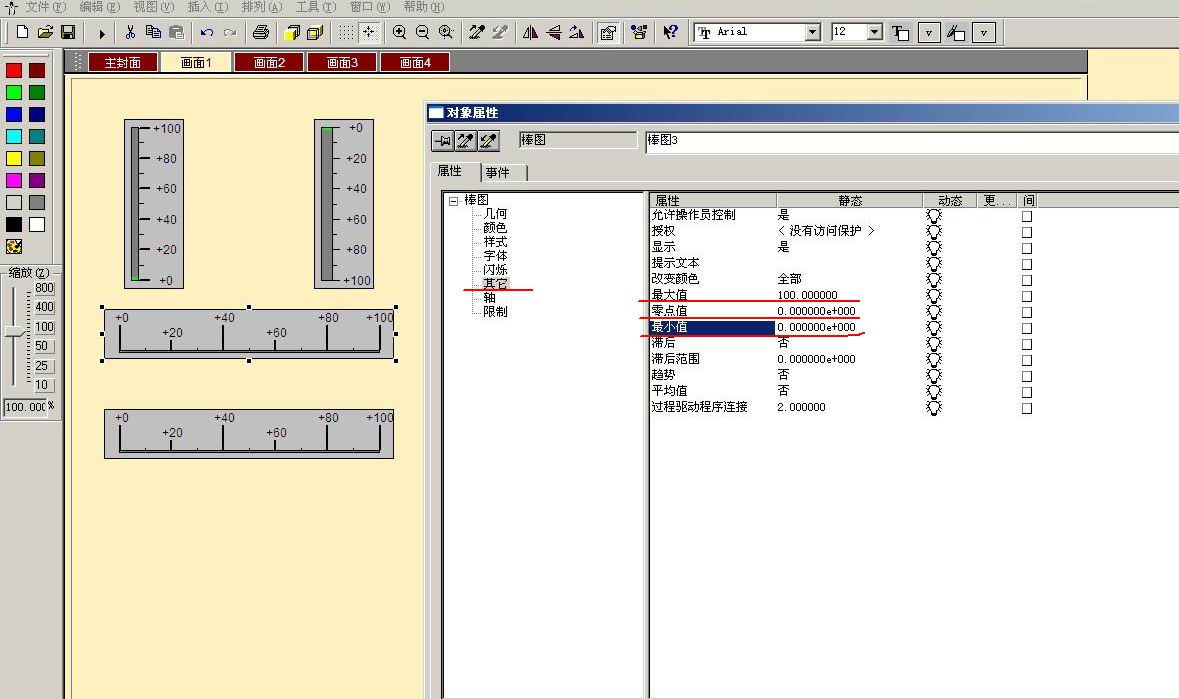Select the Print tool in the toolbar
Viewport: 1179px width, 699px height.
(259, 32)
